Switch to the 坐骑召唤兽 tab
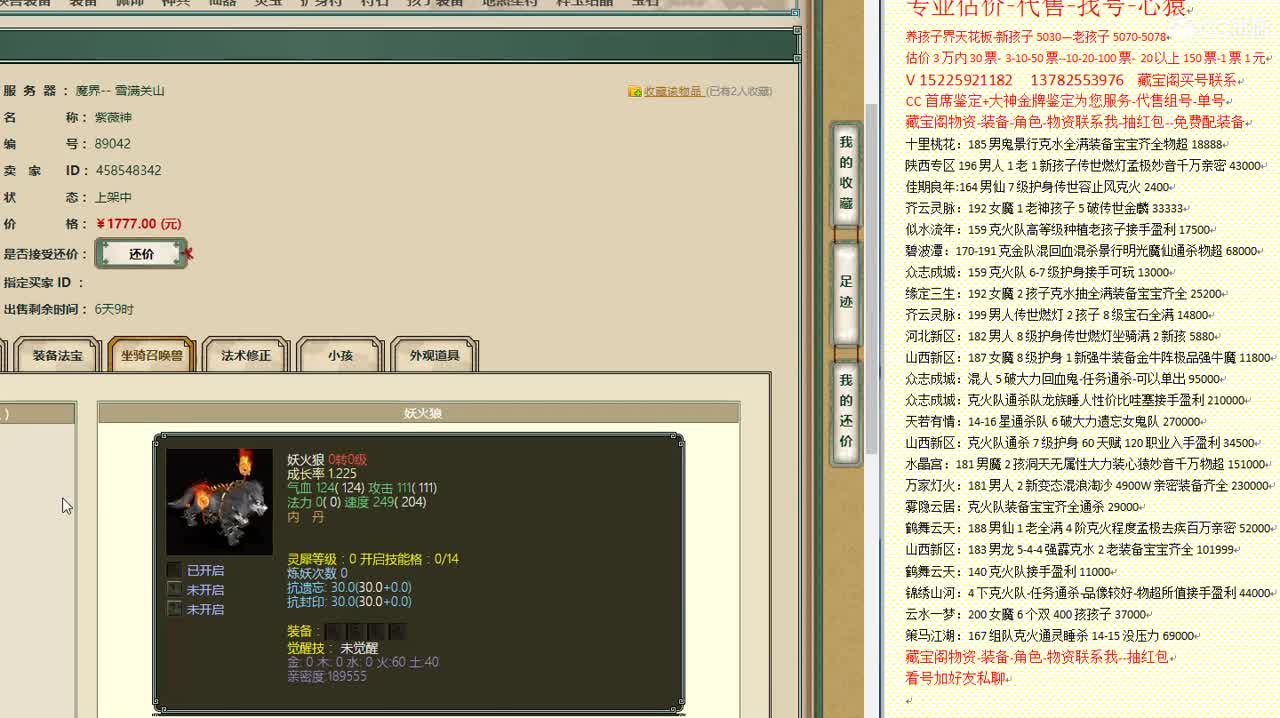 coord(151,355)
